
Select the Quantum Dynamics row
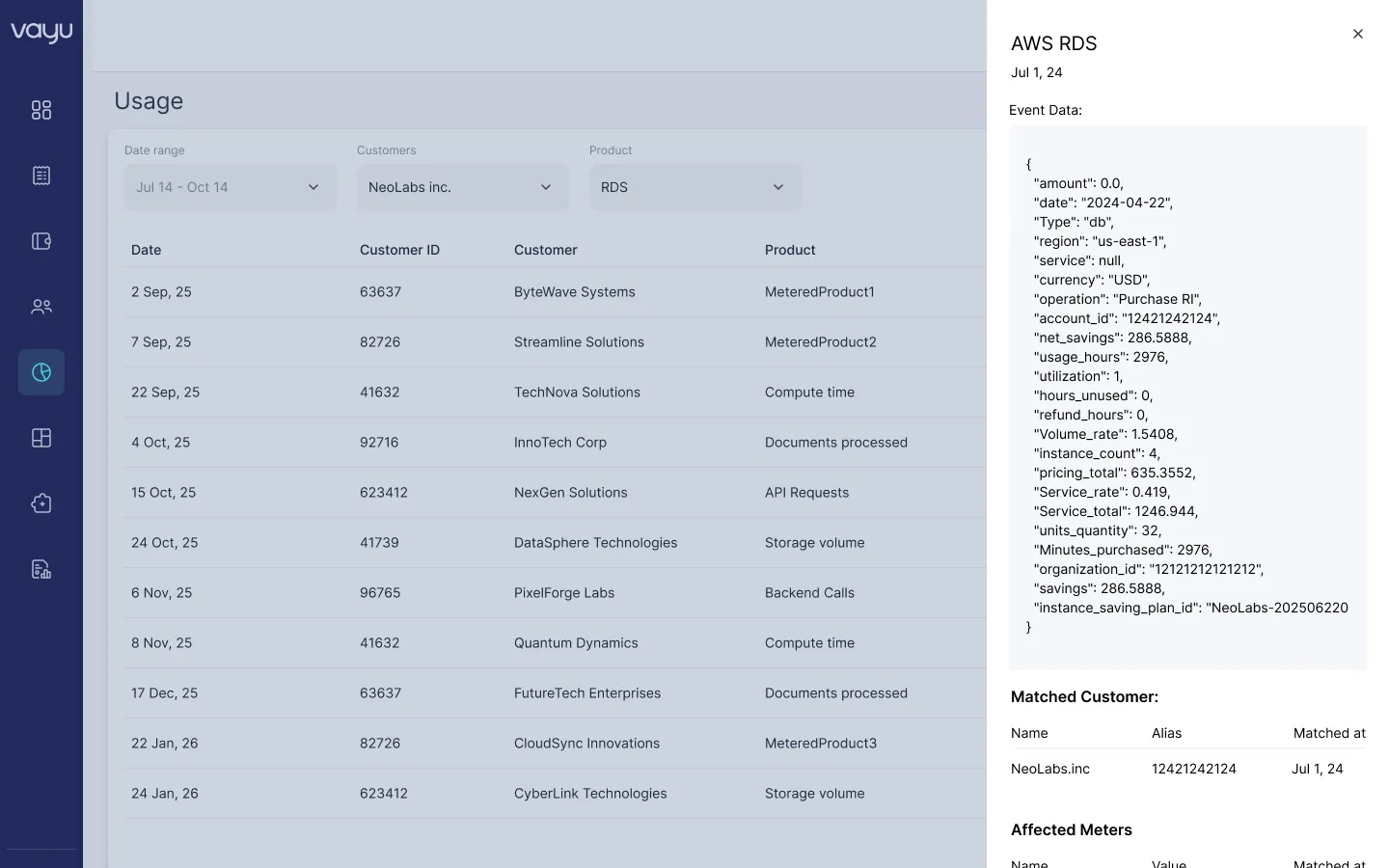[x=555, y=643]
